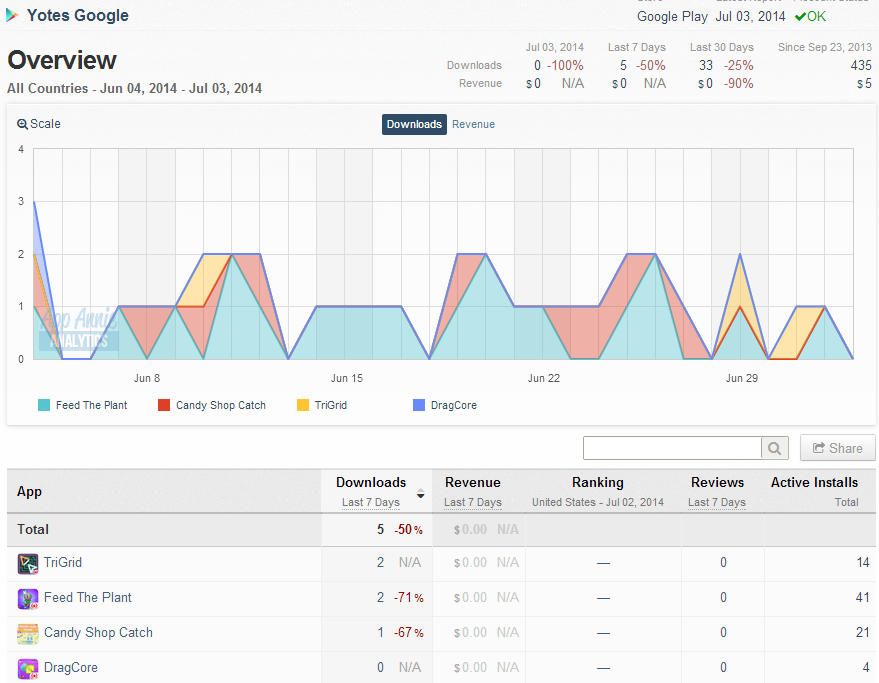Toggle Candy Shop Catch legend series
Image resolution: width=879 pixels, height=683 pixels.
212,405
